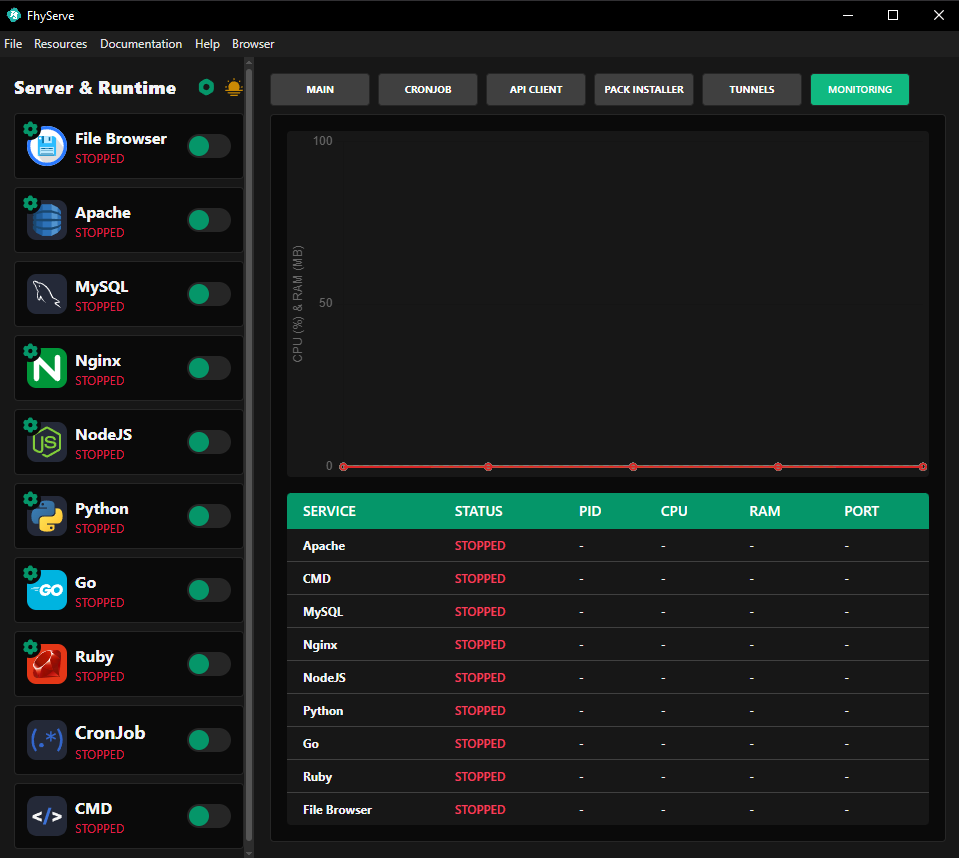This screenshot has height=858, width=959.
Task: Click sidebar scrollbar down arrow
Action: (x=249, y=853)
